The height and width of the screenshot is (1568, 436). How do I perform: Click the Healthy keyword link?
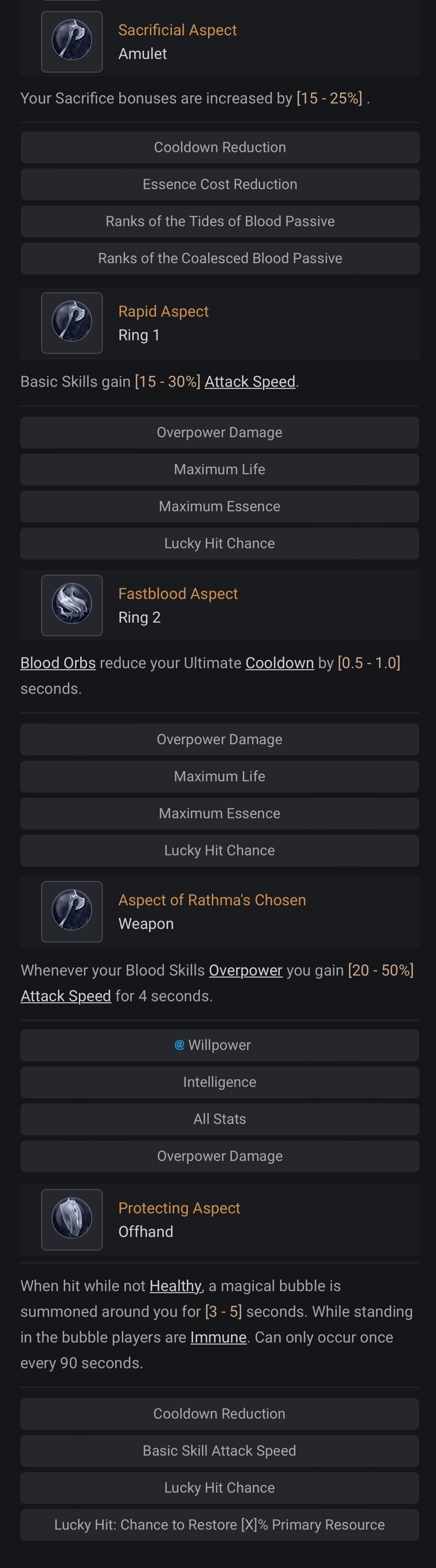[x=175, y=1286]
